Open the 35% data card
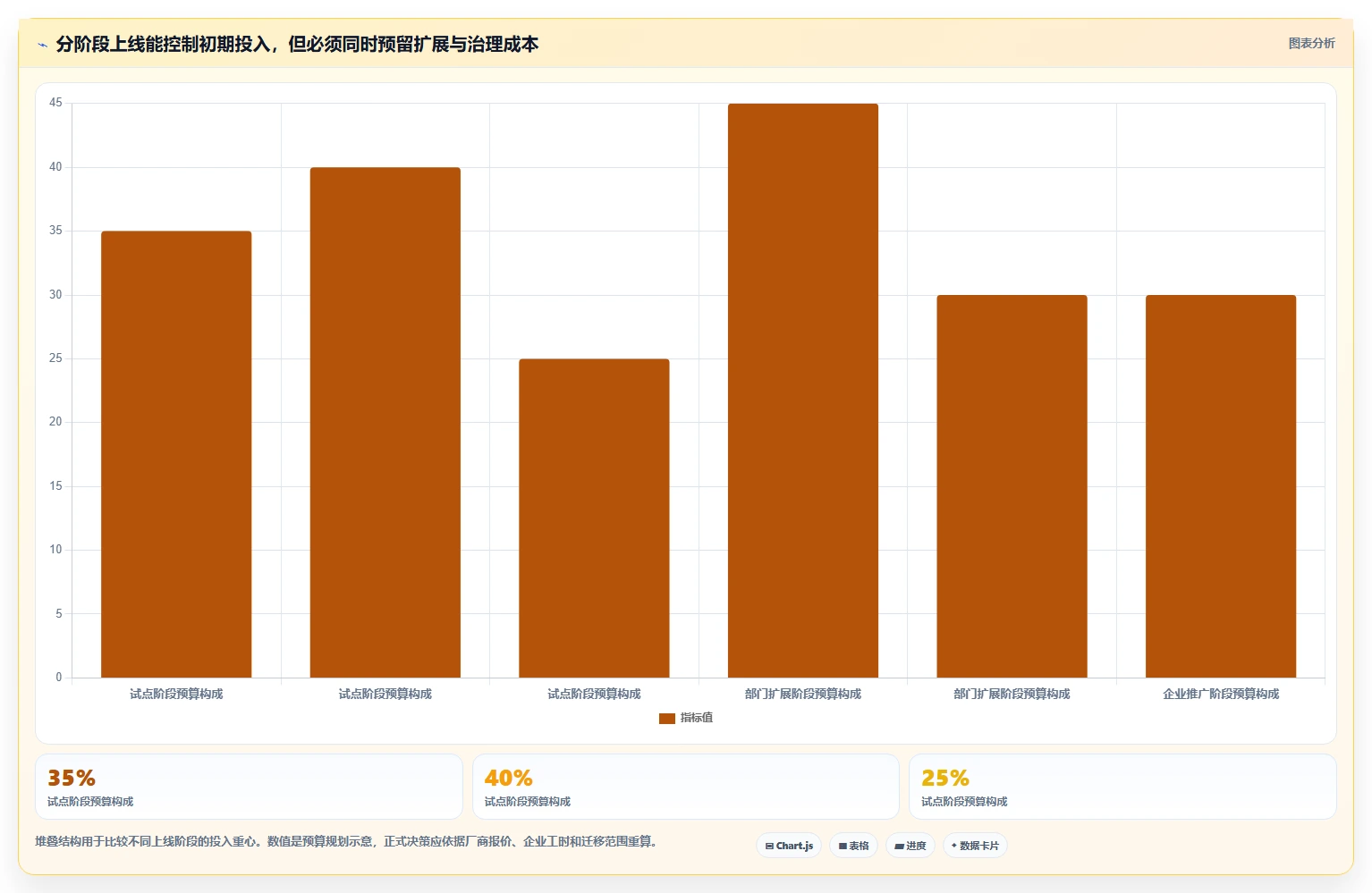1372x893 pixels. (249, 787)
